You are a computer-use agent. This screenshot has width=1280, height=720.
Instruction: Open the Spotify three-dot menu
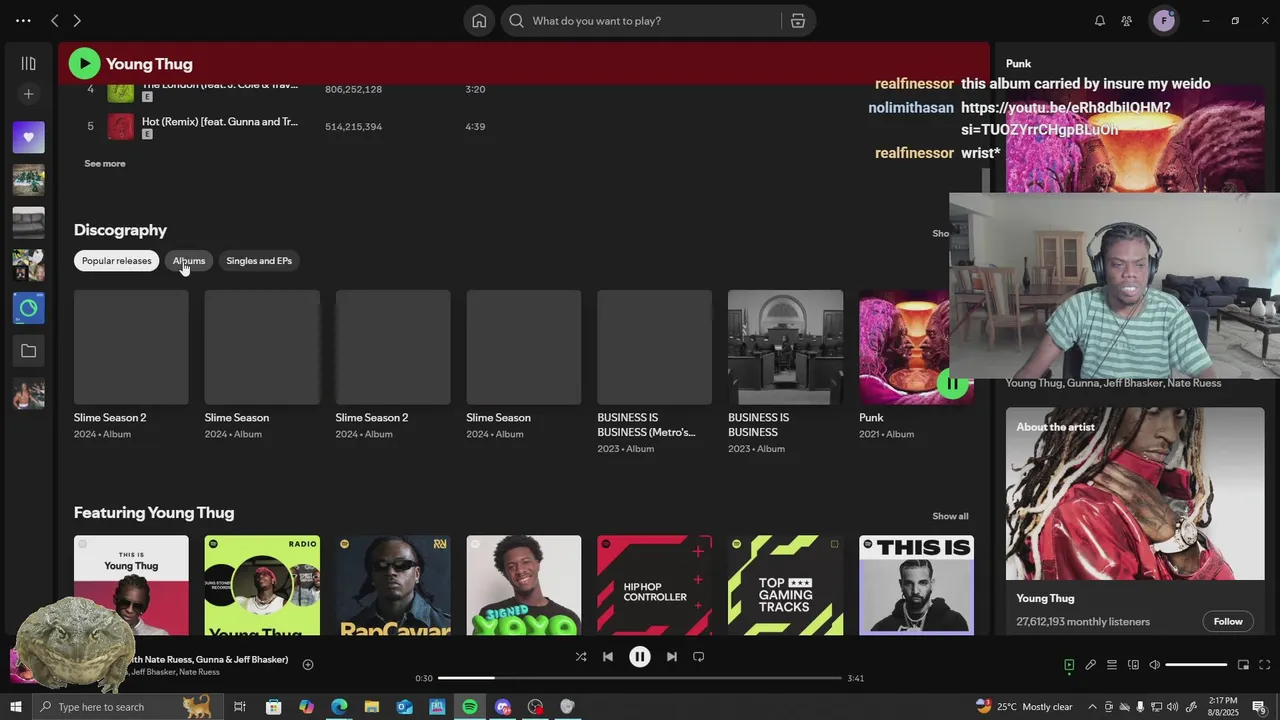pos(23,20)
